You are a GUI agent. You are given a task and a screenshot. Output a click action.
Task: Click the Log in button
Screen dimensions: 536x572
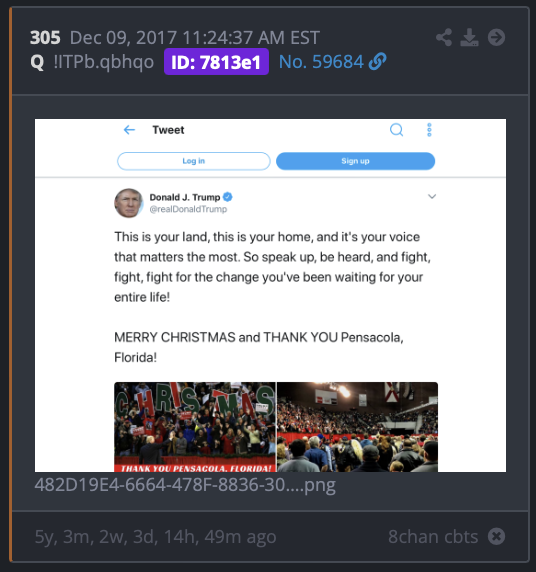[194, 161]
